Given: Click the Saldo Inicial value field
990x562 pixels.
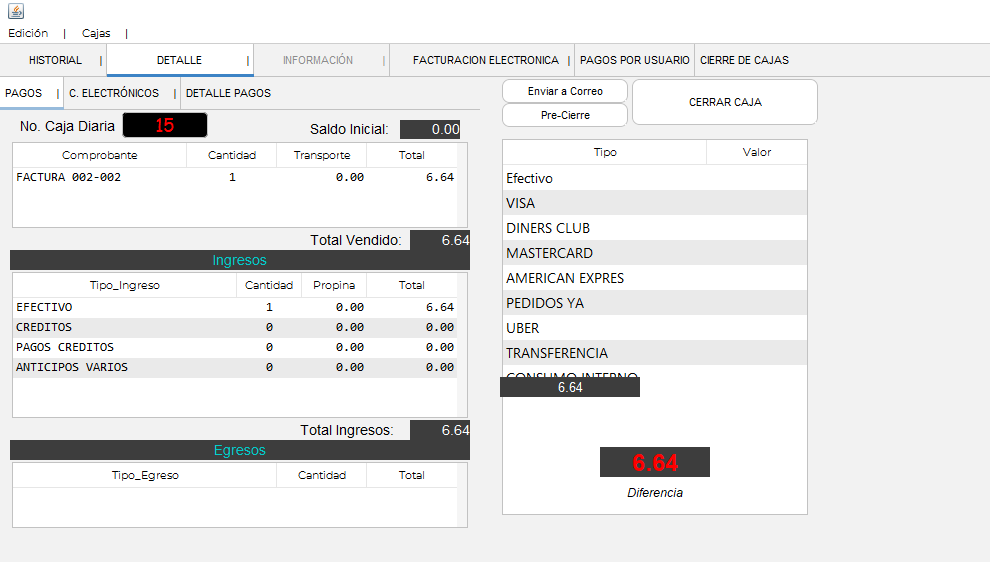Looking at the screenshot, I should tap(430, 129).
